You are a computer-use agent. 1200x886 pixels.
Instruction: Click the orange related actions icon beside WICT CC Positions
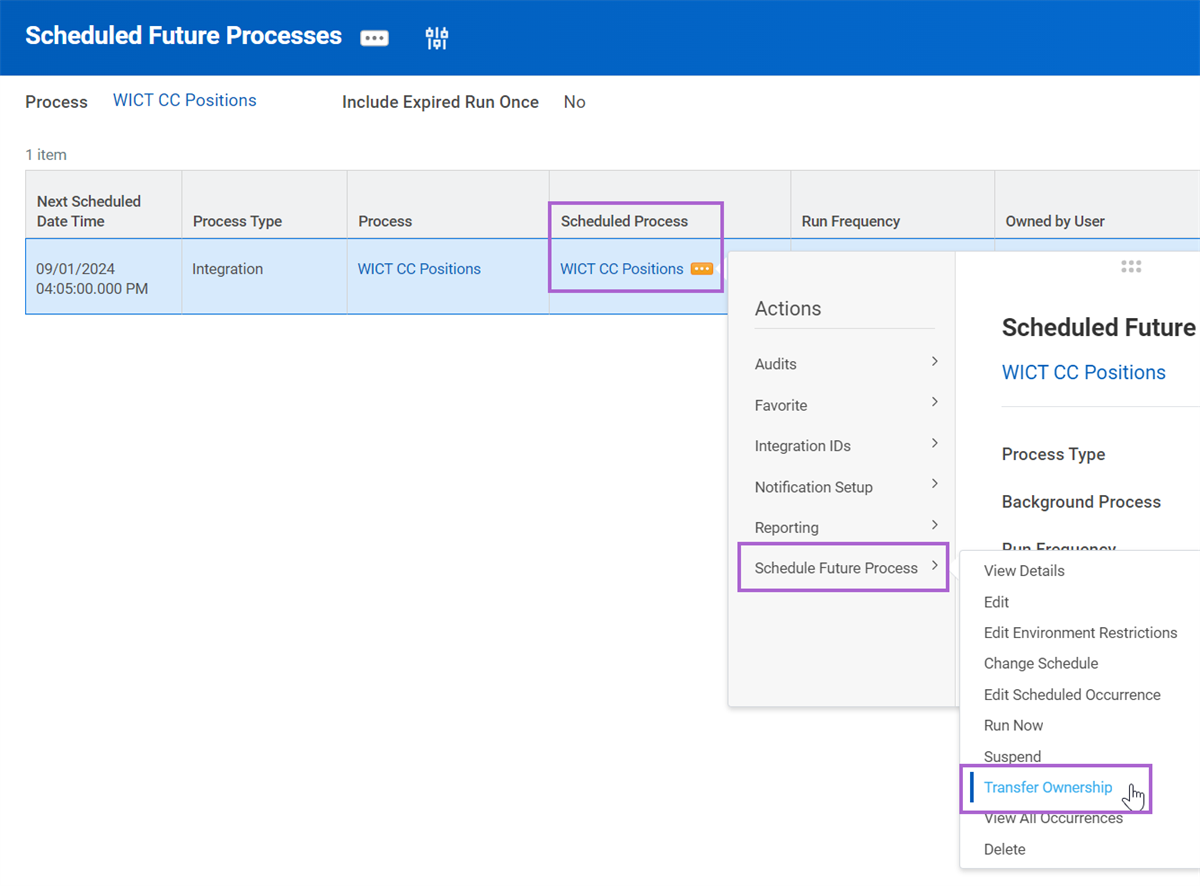tap(702, 269)
